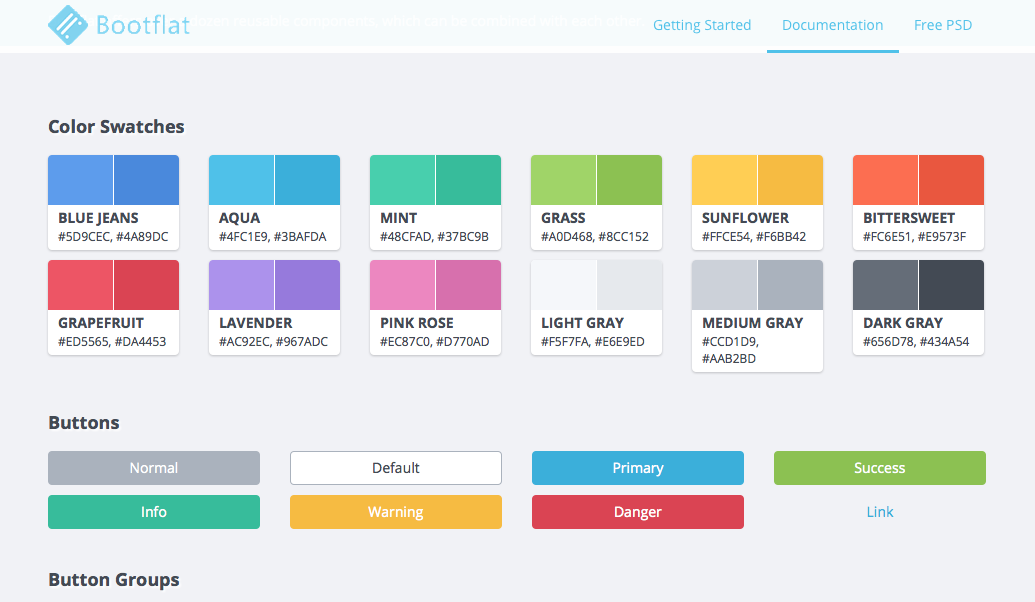Select the lighter Dark Gray swatch #656D78
The width and height of the screenshot is (1035, 602).
click(x=886, y=285)
